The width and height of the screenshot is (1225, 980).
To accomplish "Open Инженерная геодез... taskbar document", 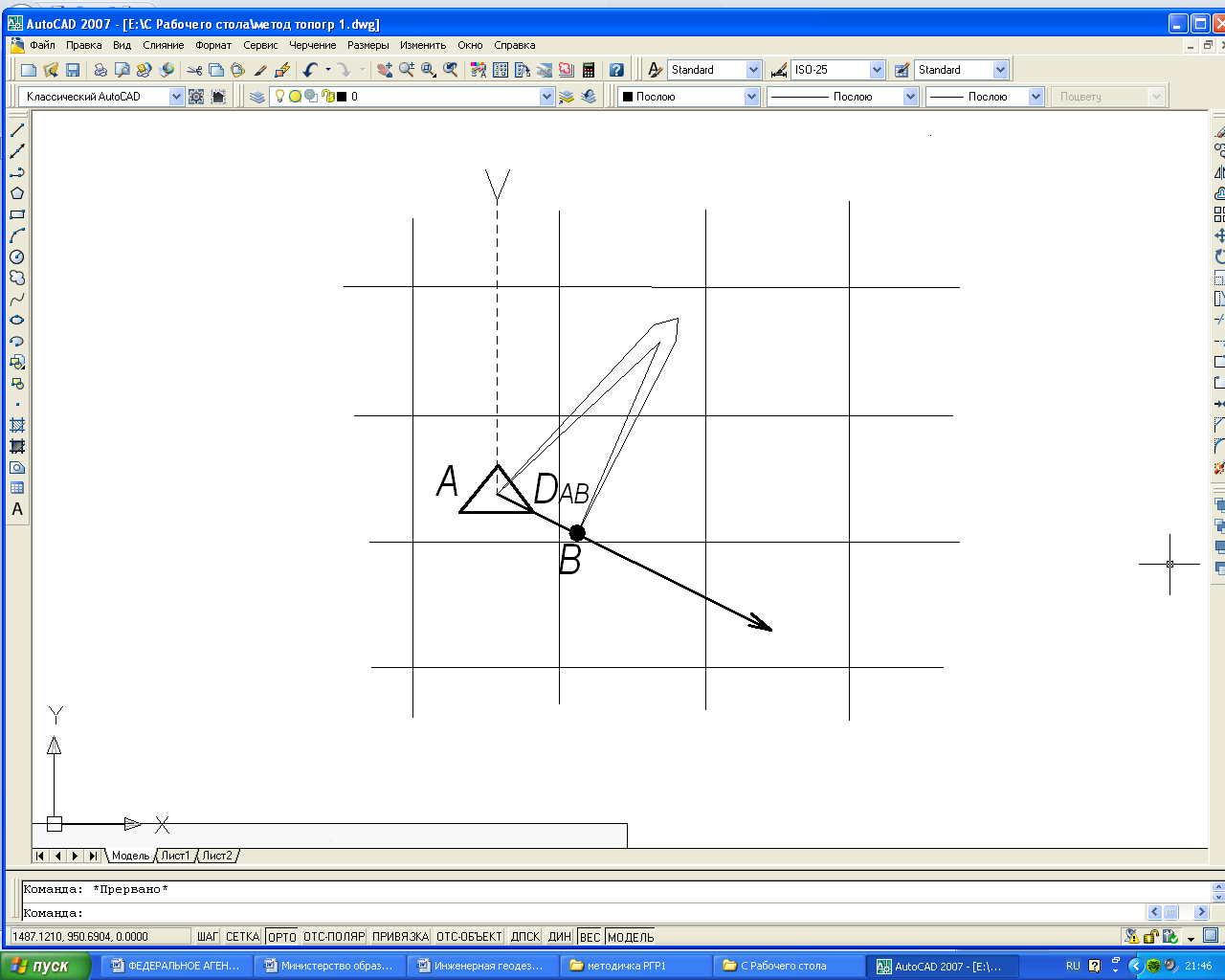I will (483, 966).
